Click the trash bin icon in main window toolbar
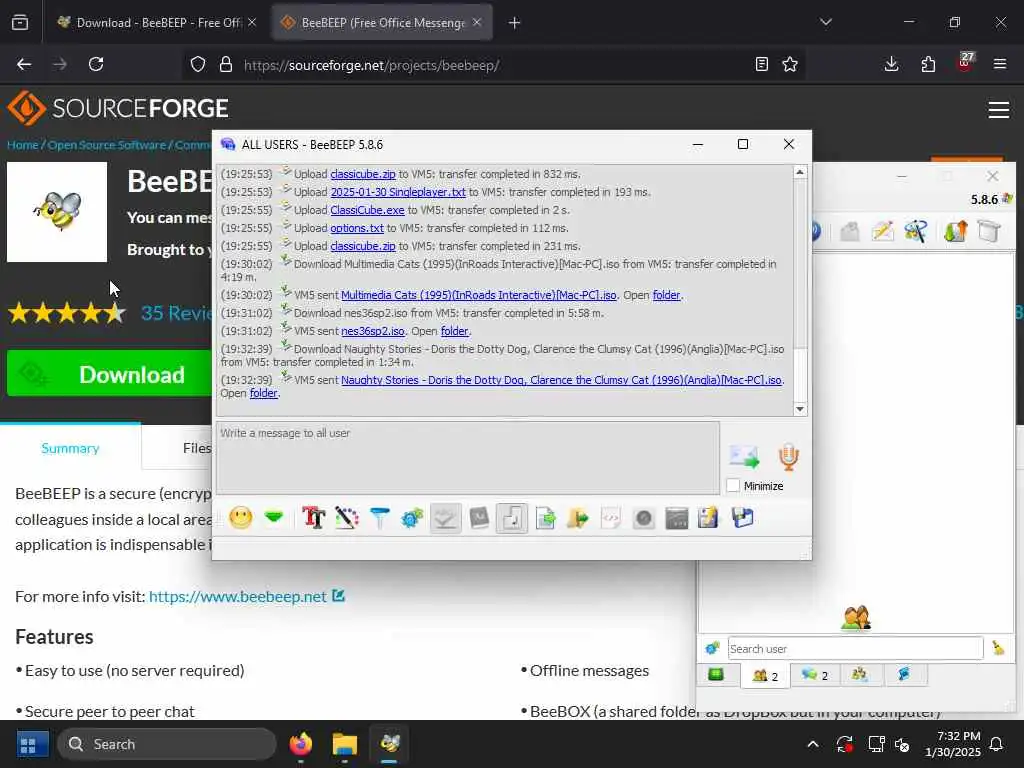The width and height of the screenshot is (1024, 768). (989, 231)
